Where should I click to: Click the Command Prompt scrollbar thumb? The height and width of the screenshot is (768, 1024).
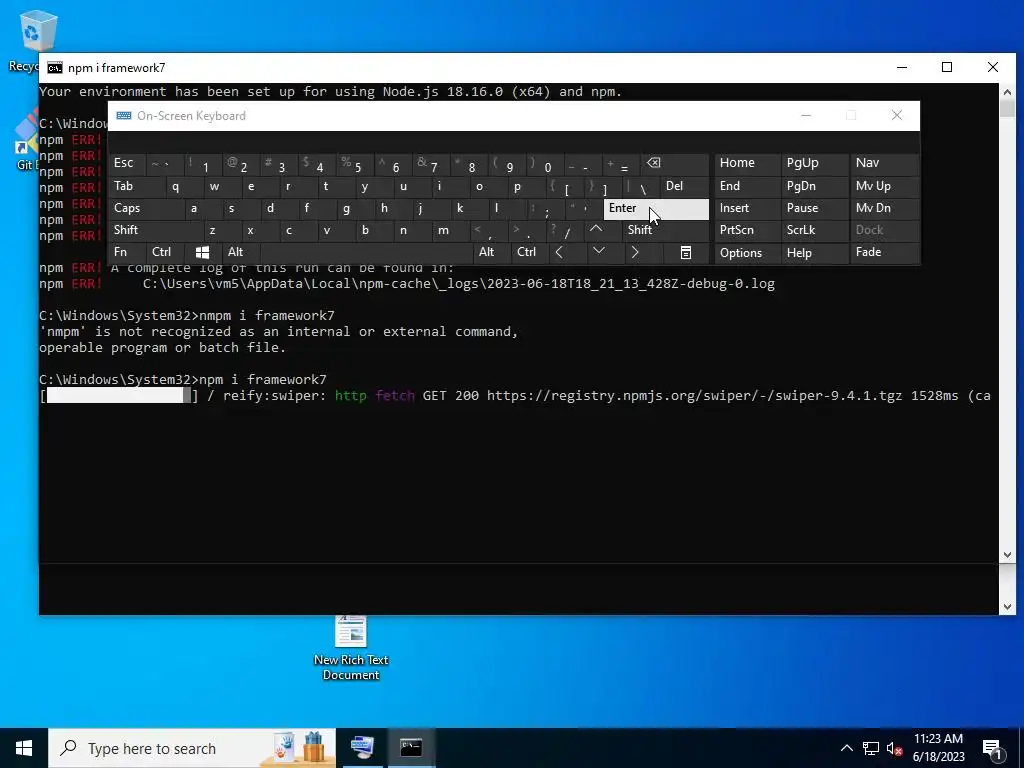click(1007, 108)
